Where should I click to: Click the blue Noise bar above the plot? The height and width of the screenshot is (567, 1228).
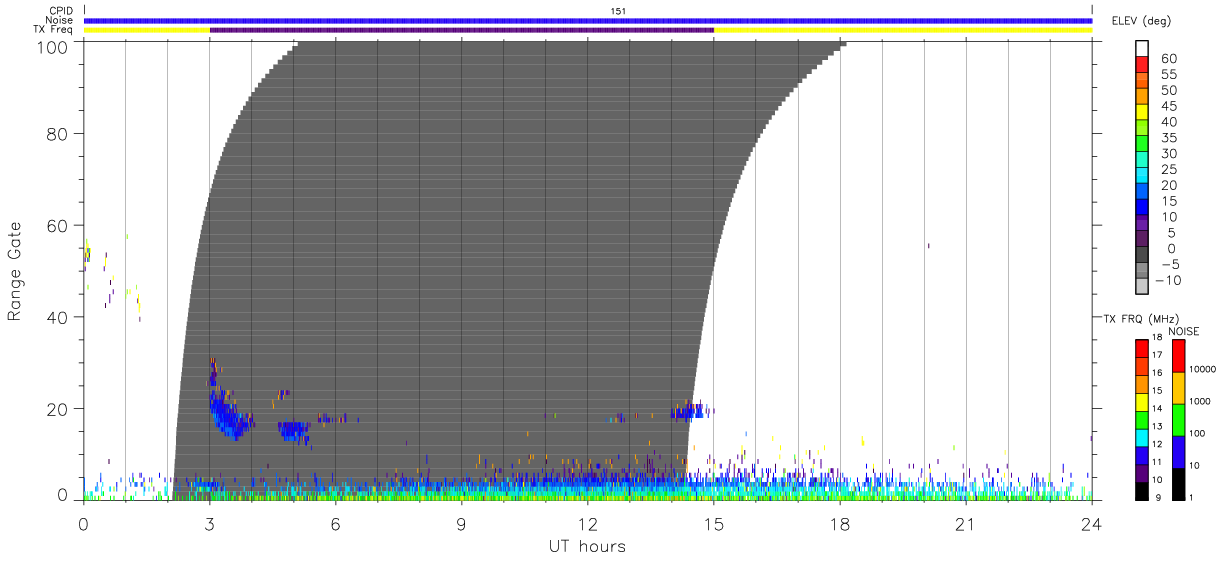pyautogui.click(x=588, y=20)
